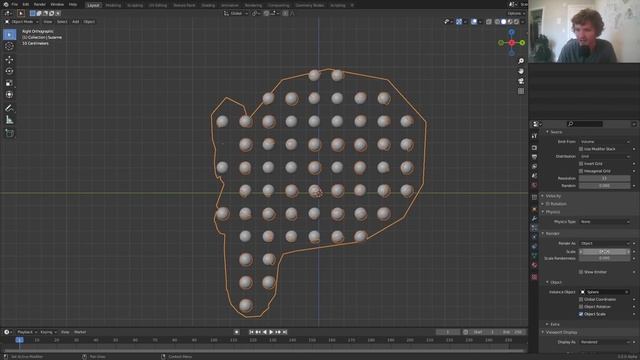640x360 pixels.
Task: Jump to the first frame button
Action: pyautogui.click(x=251, y=332)
